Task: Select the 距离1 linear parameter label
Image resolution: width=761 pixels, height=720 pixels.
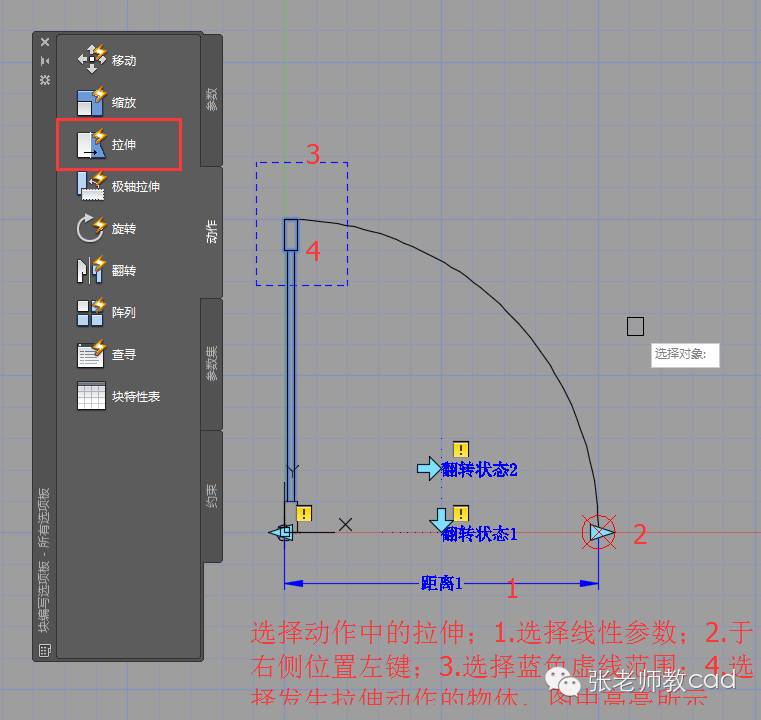Action: pos(441,583)
